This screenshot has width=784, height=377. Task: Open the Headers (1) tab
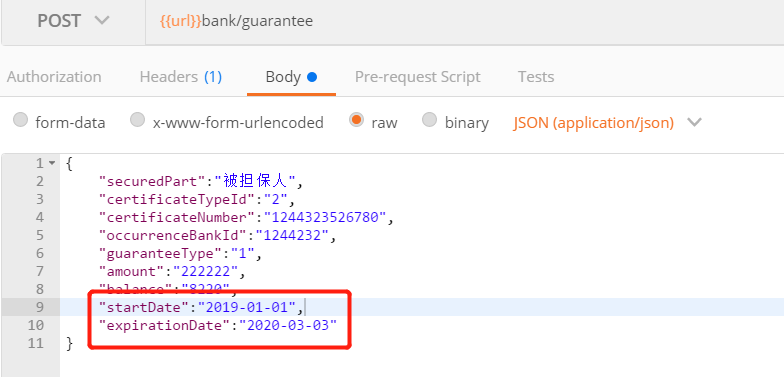[x=180, y=77]
